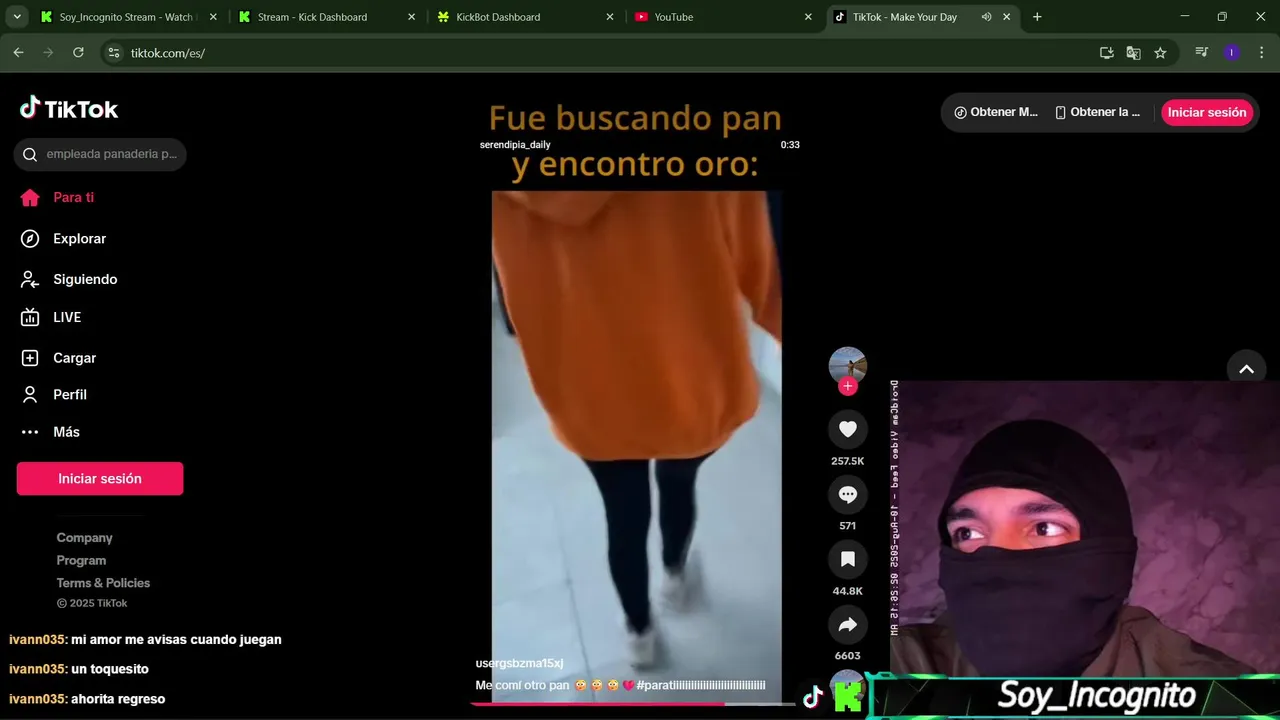Click the TikTok logo
Screen dimensions: 1280x720
point(69,109)
